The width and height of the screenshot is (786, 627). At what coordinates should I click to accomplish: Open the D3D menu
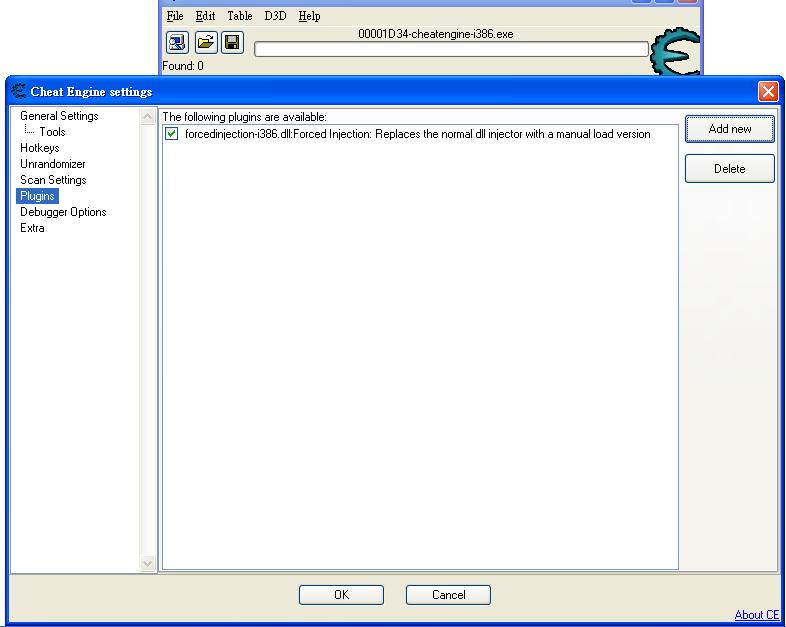tap(275, 16)
